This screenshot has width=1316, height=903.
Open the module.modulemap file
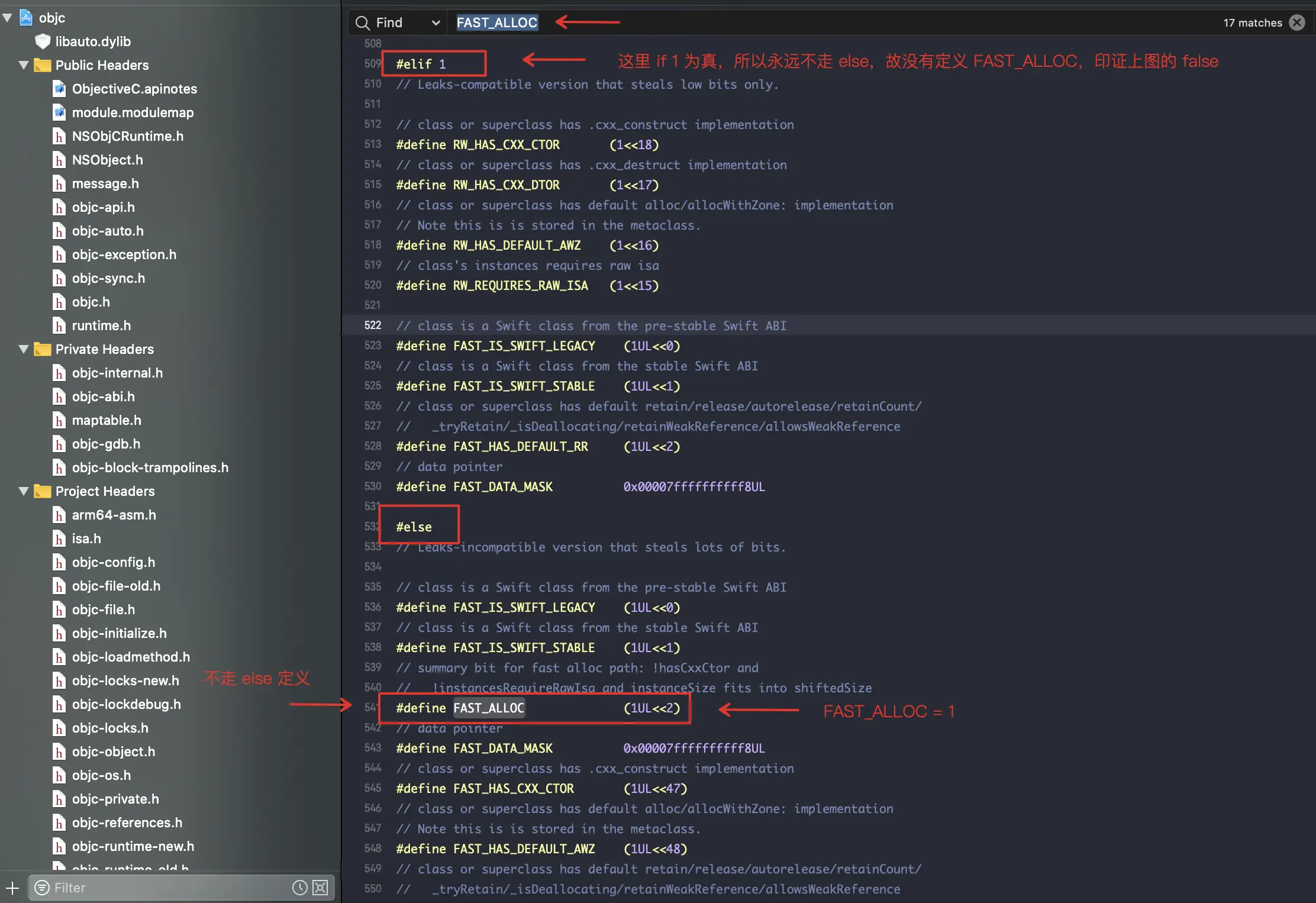click(133, 112)
